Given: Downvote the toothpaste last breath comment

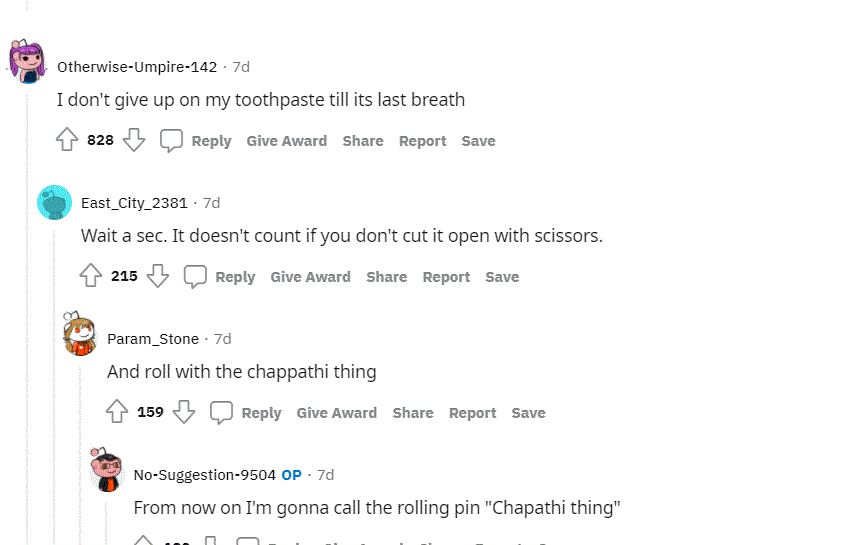Looking at the screenshot, I should [x=134, y=140].
